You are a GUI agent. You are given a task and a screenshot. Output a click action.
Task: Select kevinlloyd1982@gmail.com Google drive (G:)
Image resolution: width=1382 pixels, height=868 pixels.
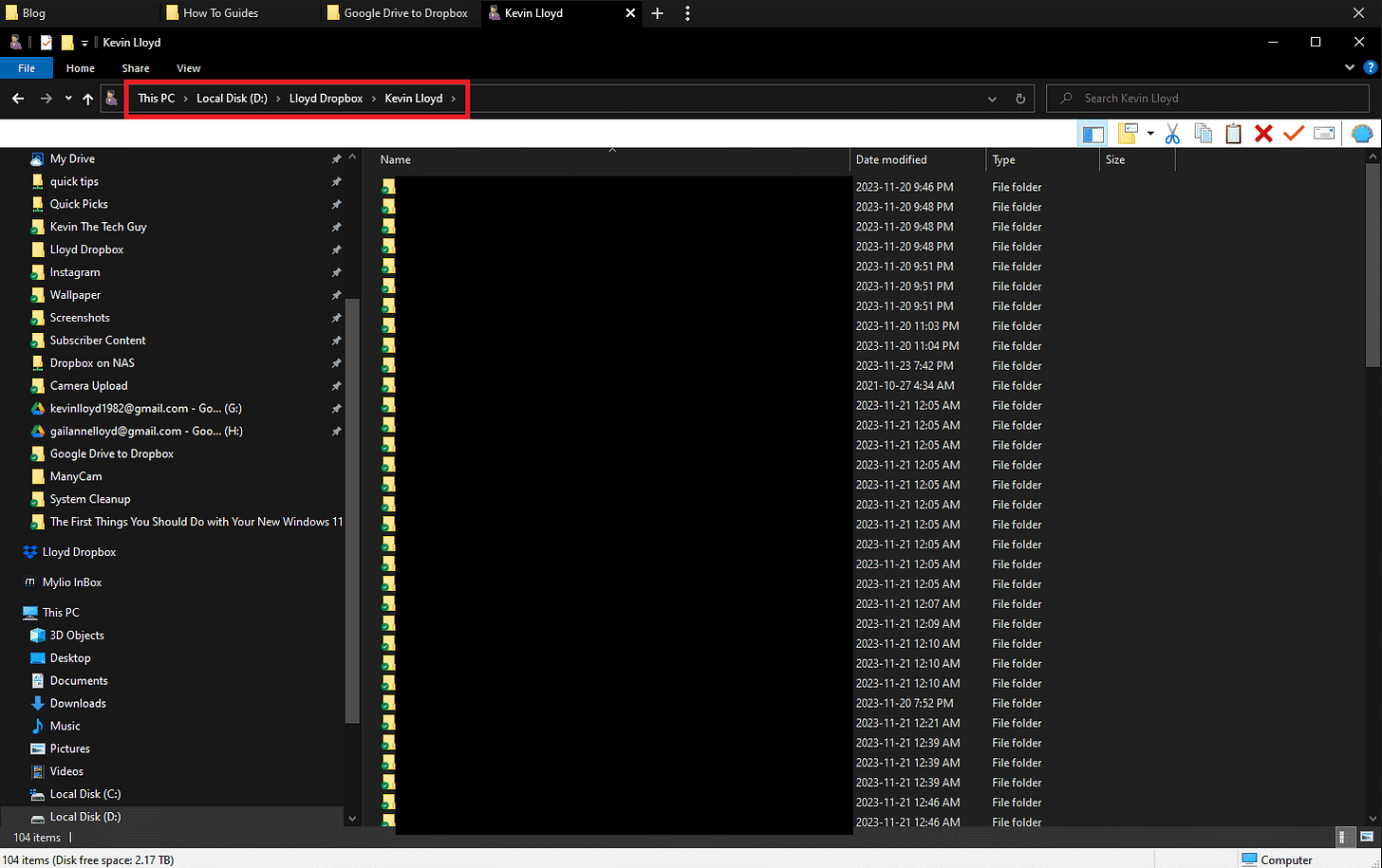click(145, 409)
